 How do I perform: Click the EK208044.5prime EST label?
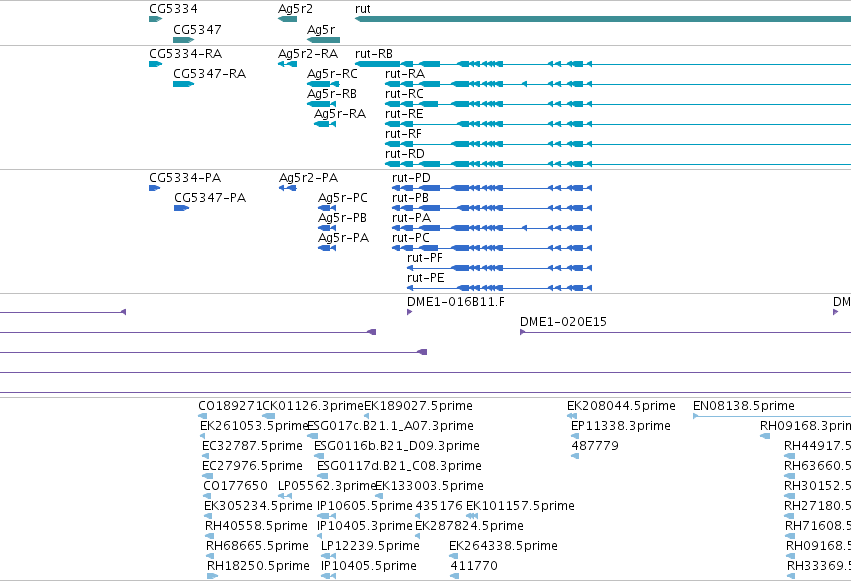pos(621,406)
